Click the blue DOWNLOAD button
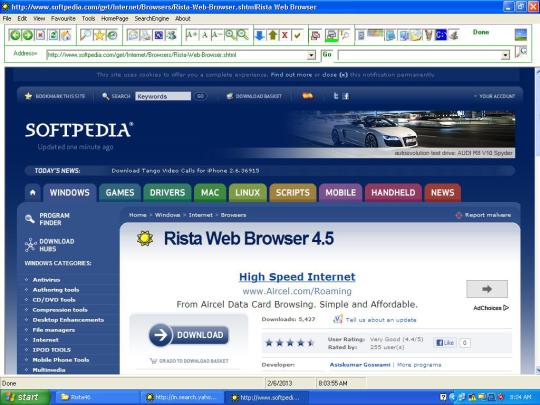540x405 pixels. point(189,335)
